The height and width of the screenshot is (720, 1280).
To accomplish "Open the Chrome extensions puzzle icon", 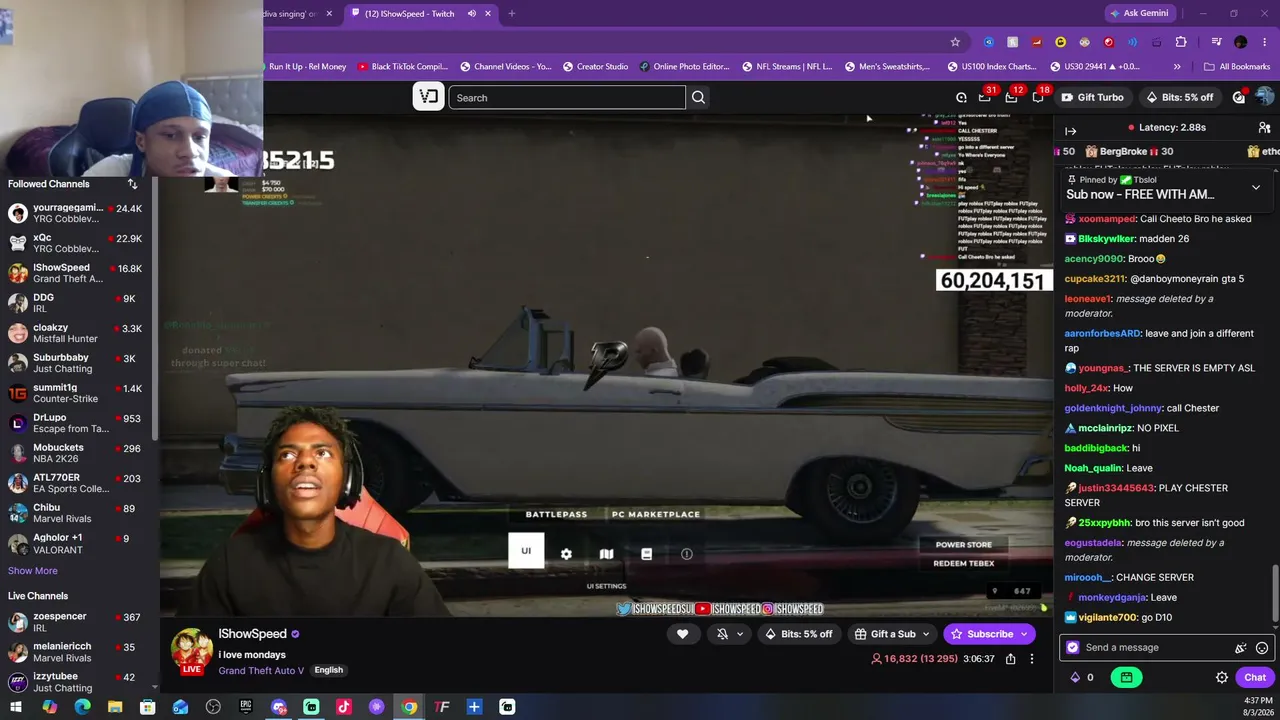I will (1181, 42).
